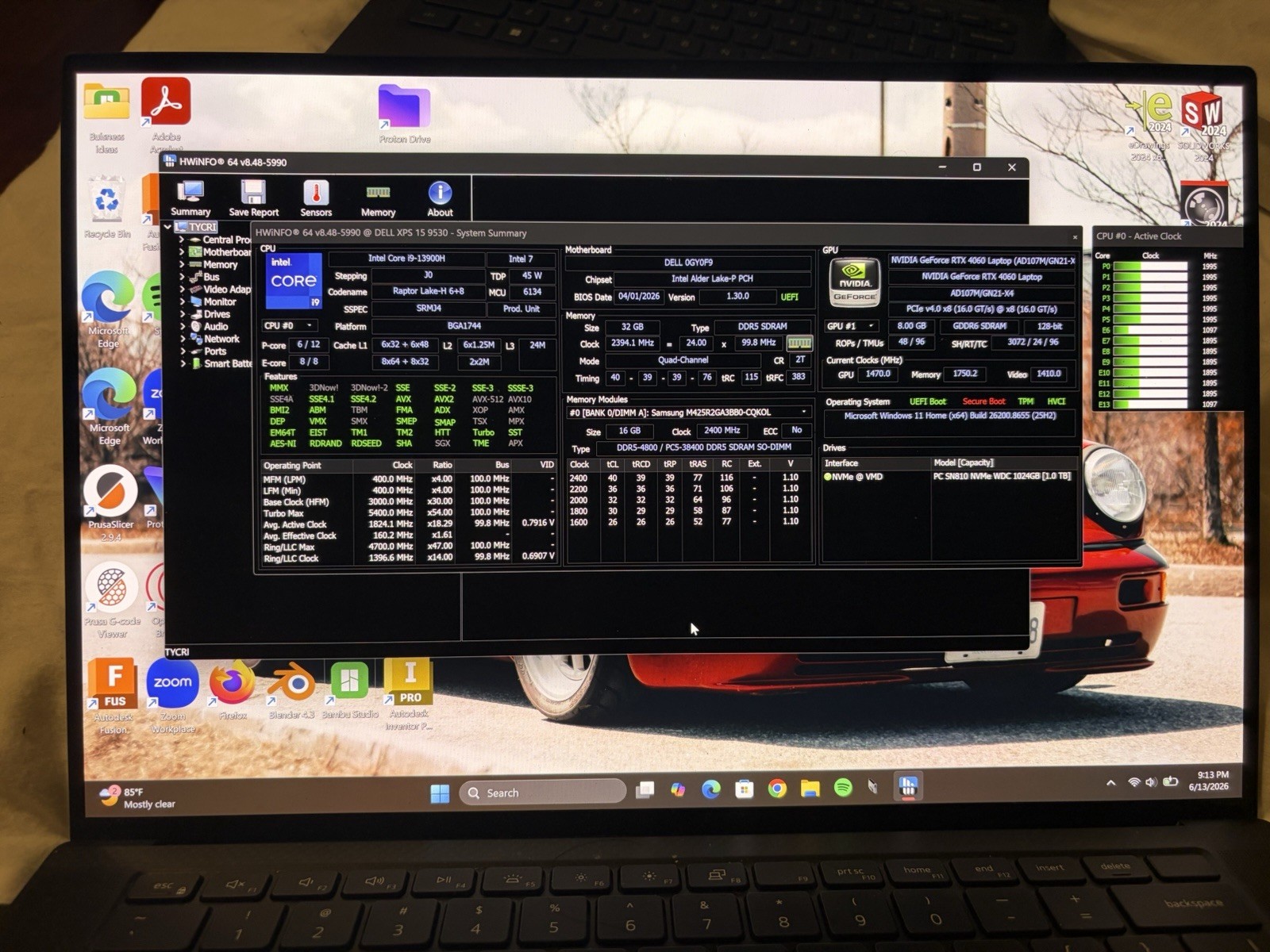Select the Audio item in the tree

pyautogui.click(x=216, y=326)
